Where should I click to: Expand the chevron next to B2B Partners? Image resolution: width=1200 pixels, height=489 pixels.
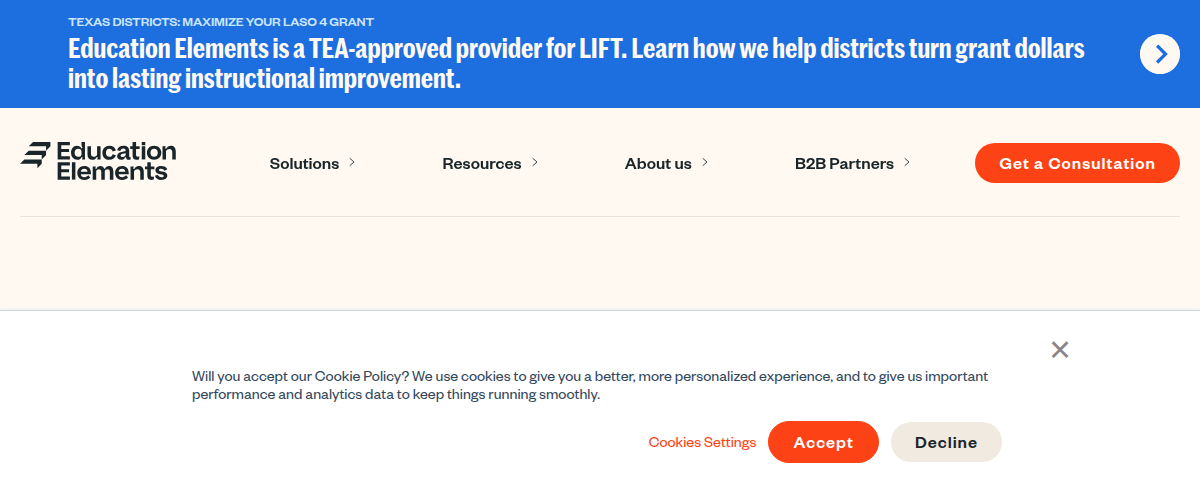907,162
